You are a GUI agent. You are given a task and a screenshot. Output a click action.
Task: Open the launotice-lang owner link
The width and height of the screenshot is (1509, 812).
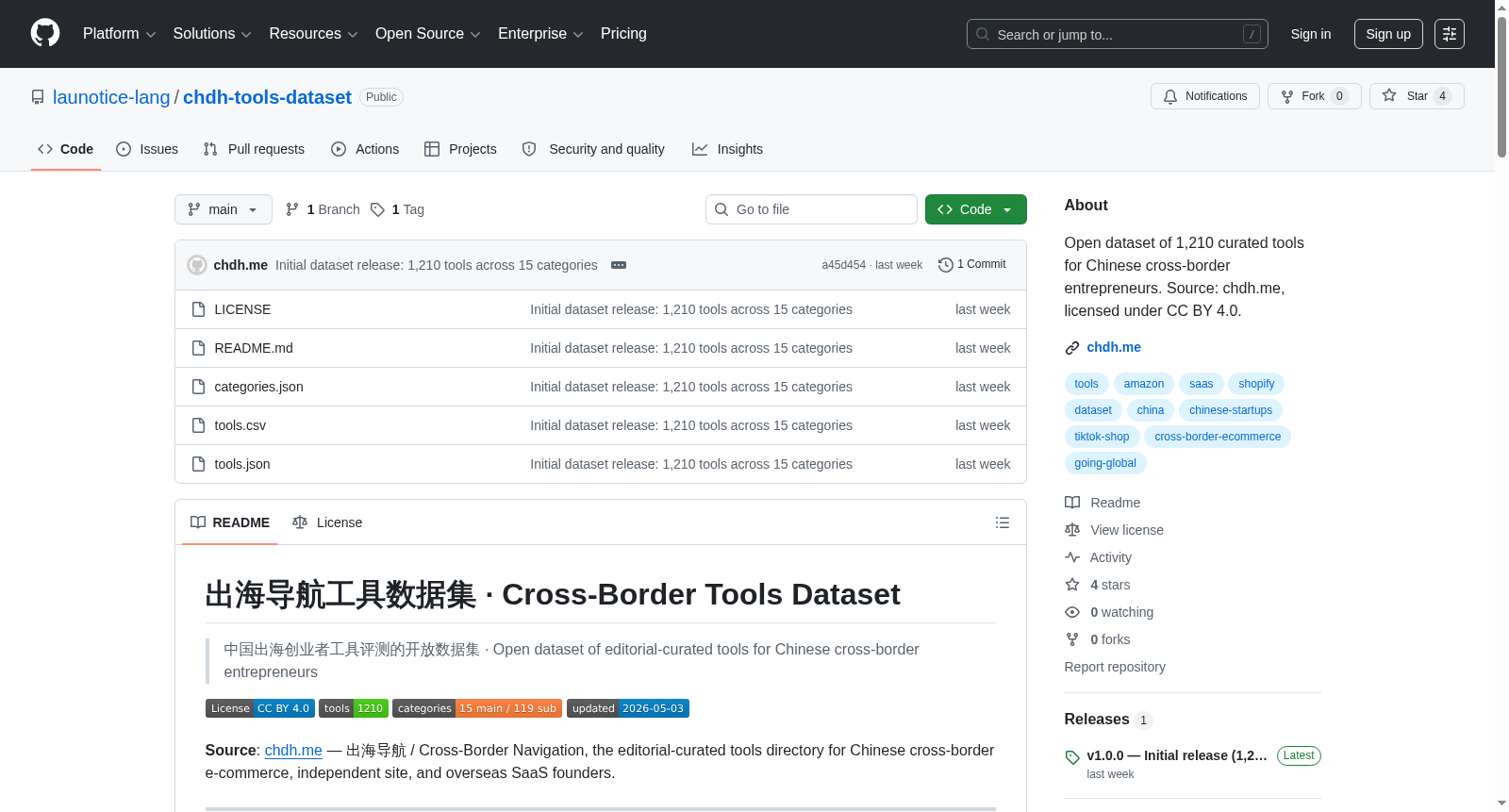tap(111, 97)
